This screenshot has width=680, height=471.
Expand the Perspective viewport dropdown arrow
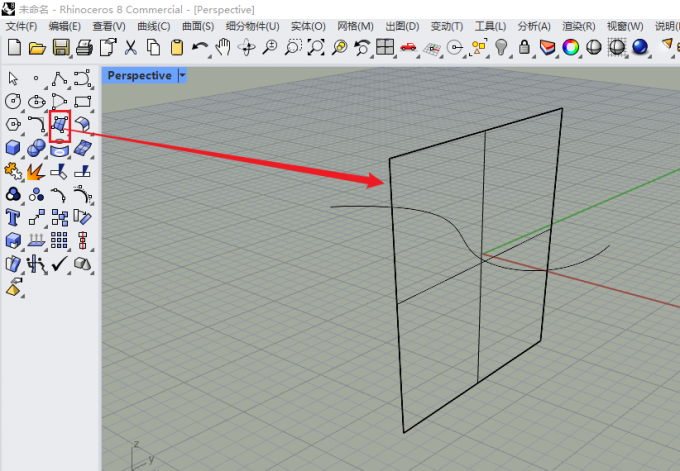pos(183,75)
